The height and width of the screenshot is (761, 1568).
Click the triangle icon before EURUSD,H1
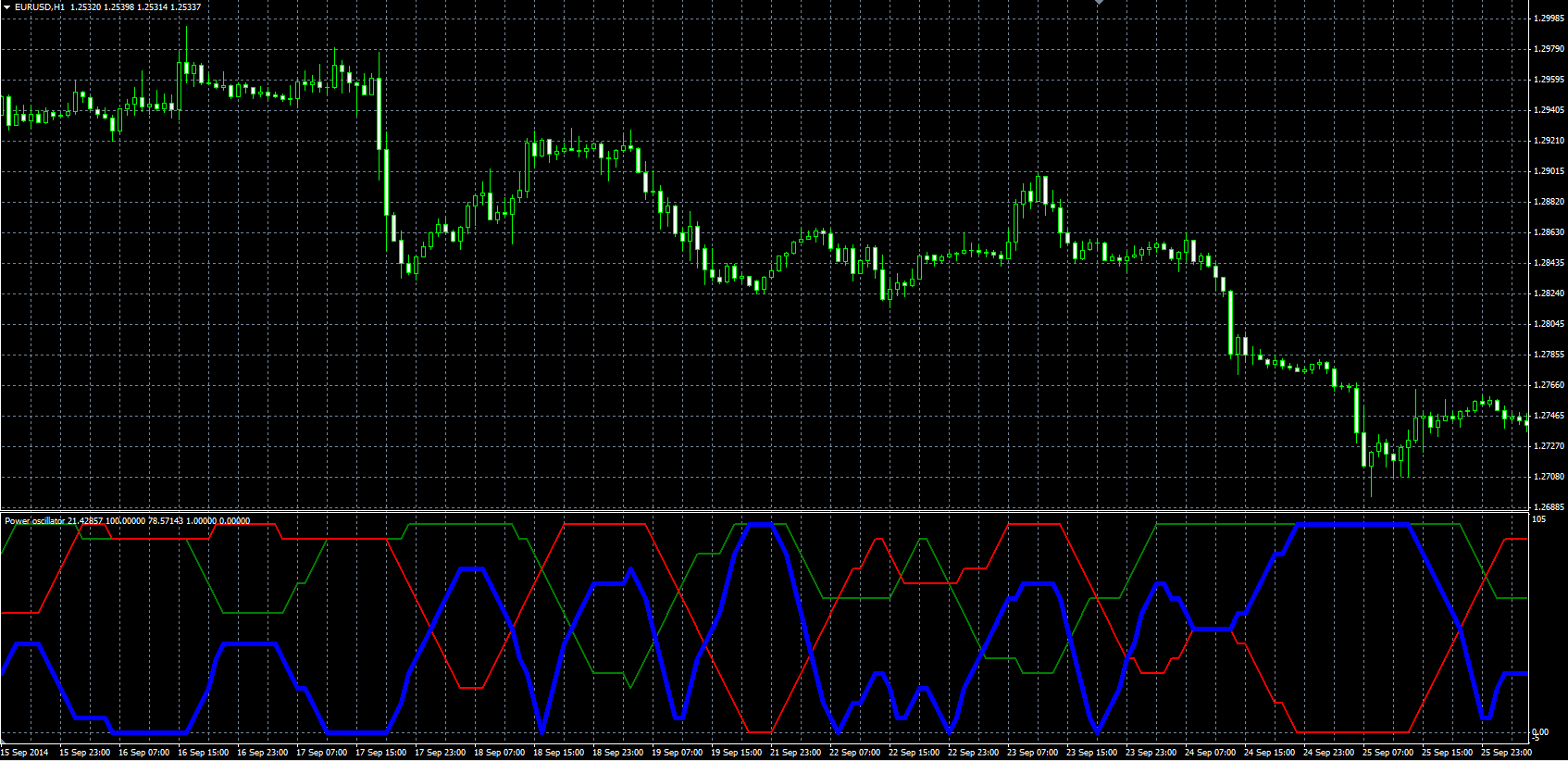tap(6, 6)
